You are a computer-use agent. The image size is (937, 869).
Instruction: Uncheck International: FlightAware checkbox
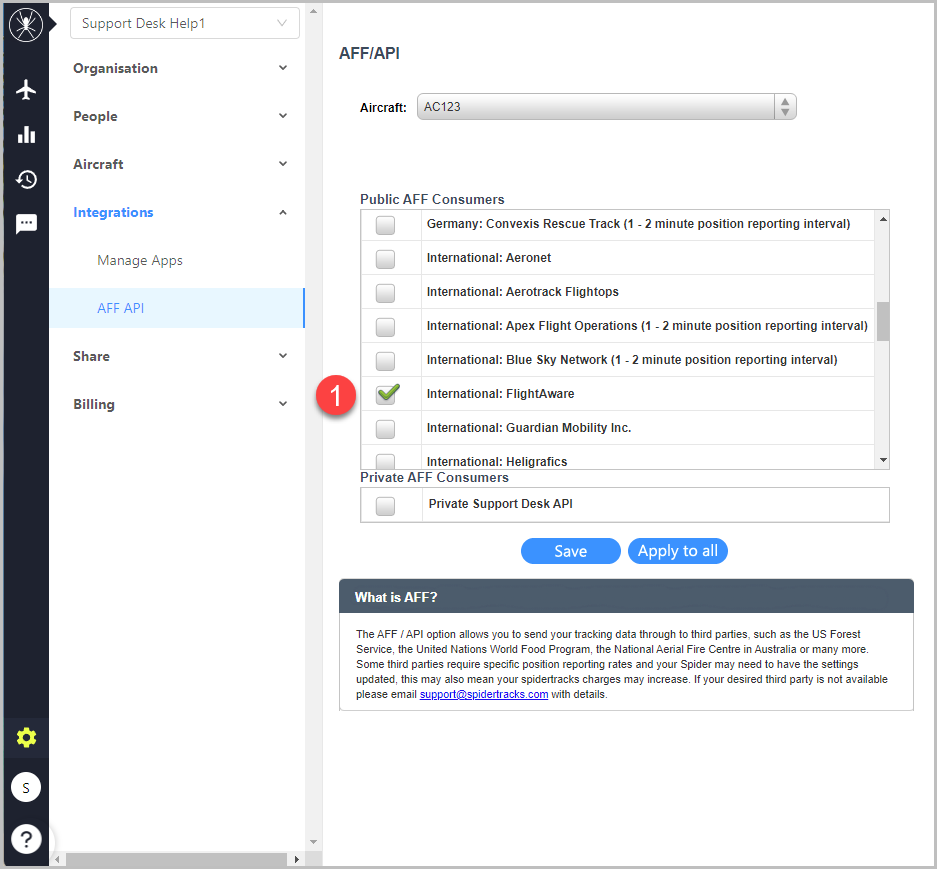pyautogui.click(x=387, y=394)
